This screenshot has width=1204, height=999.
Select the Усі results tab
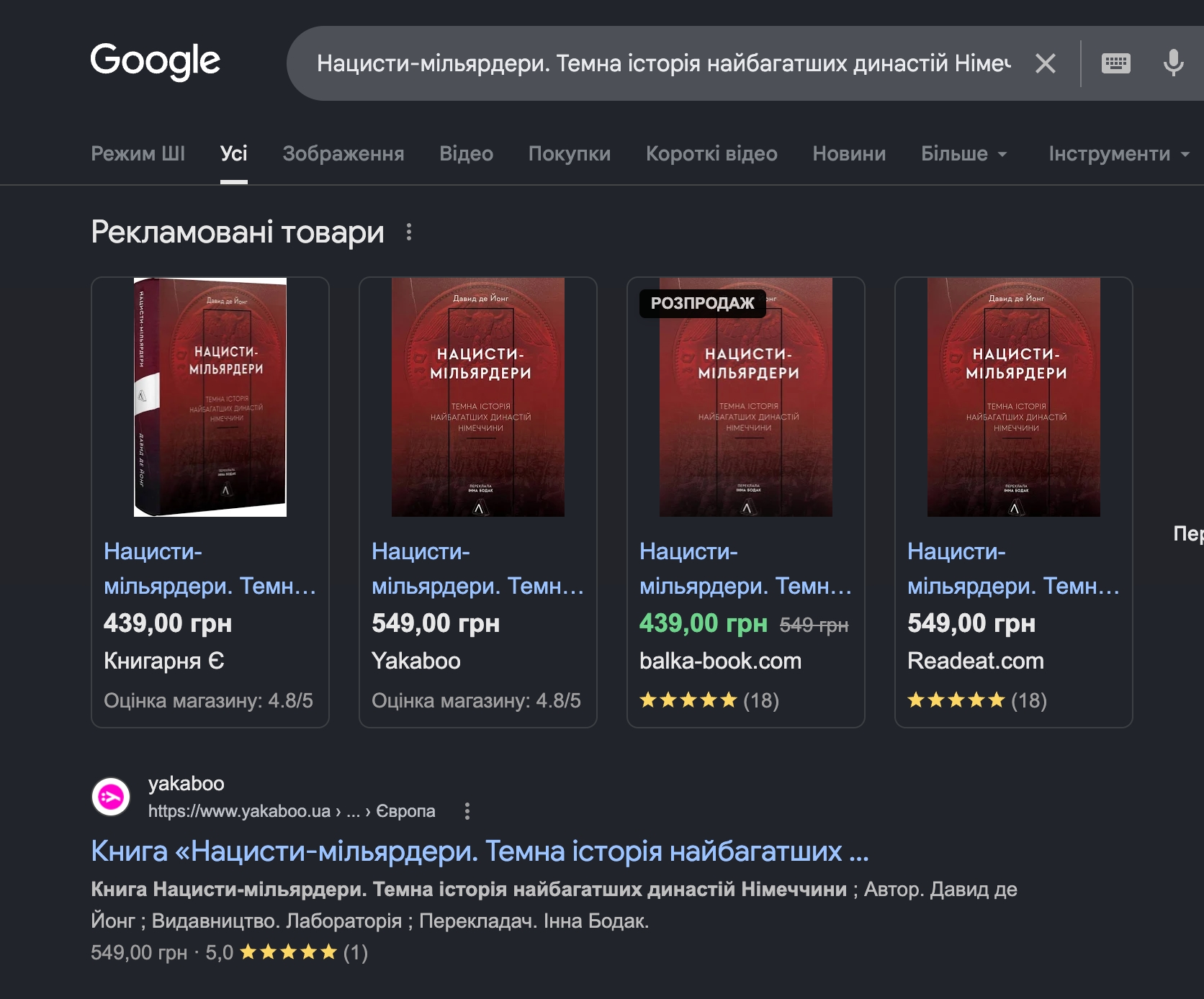tap(233, 153)
